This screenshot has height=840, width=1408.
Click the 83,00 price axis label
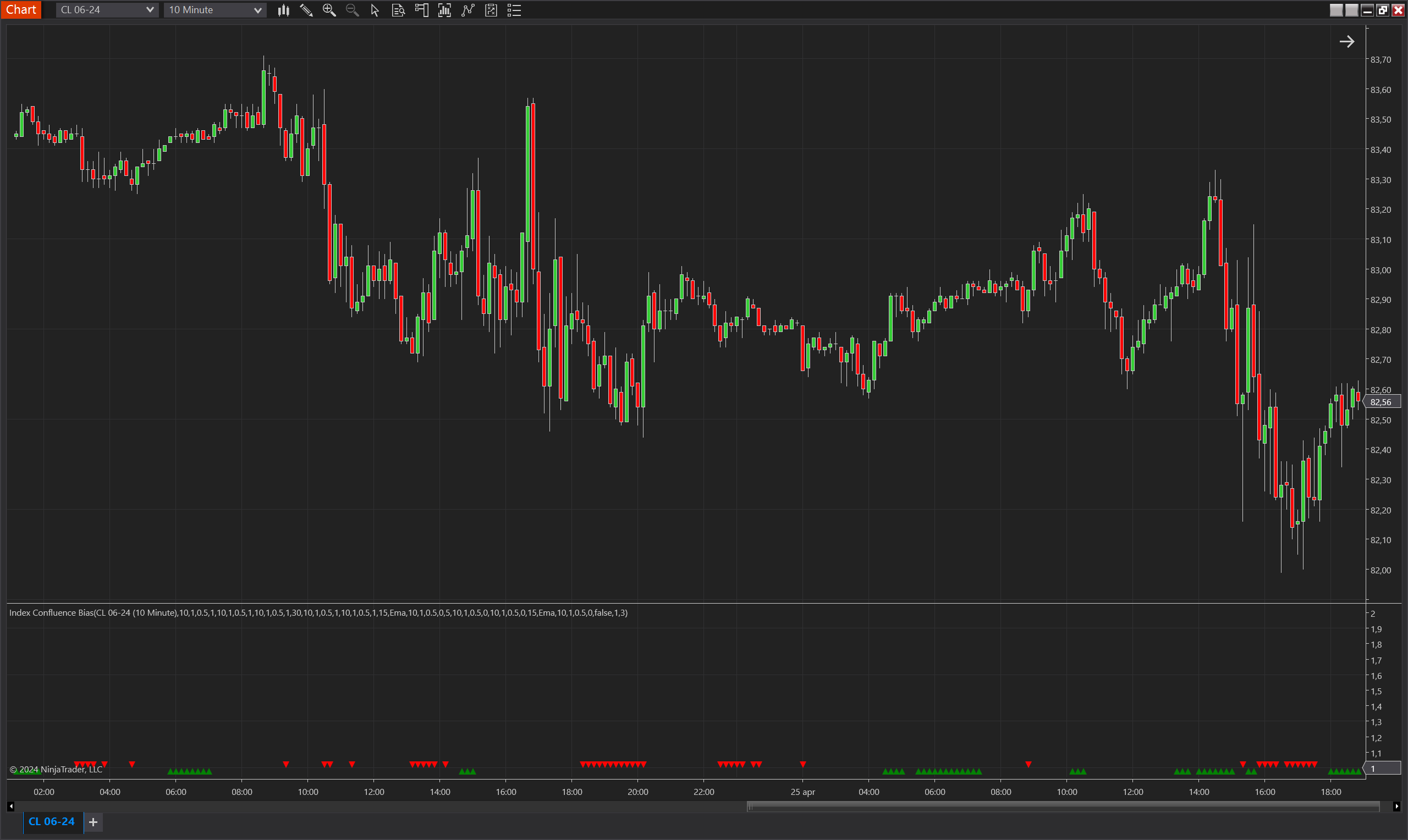point(1380,270)
